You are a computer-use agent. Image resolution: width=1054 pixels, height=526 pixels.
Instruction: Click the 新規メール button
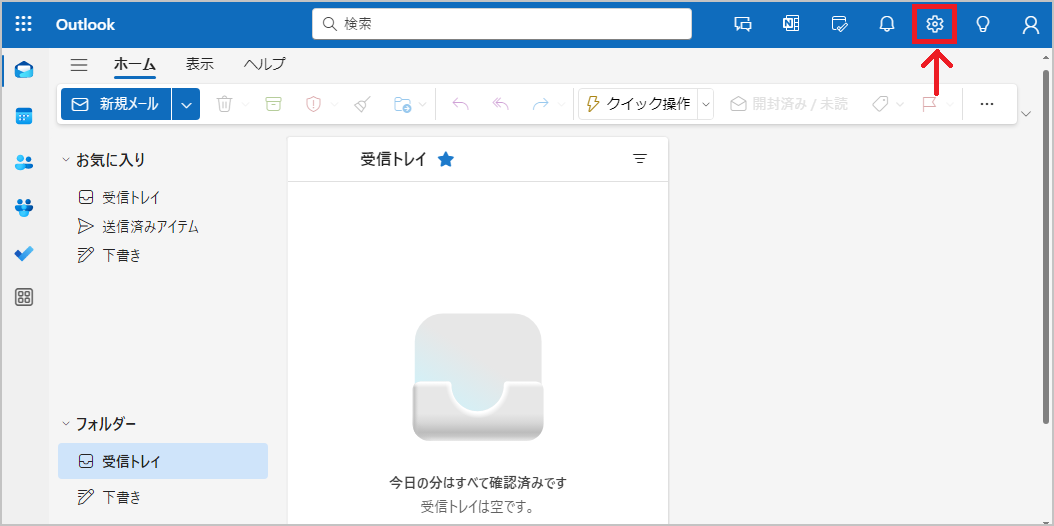(116, 104)
